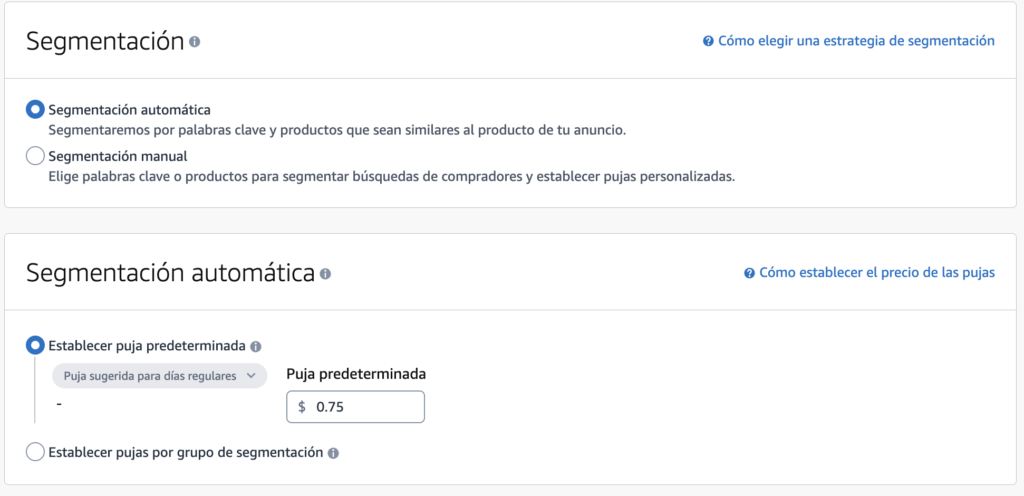
Task: Click the Puja predeterminada label above the bid field
Action: point(356,374)
